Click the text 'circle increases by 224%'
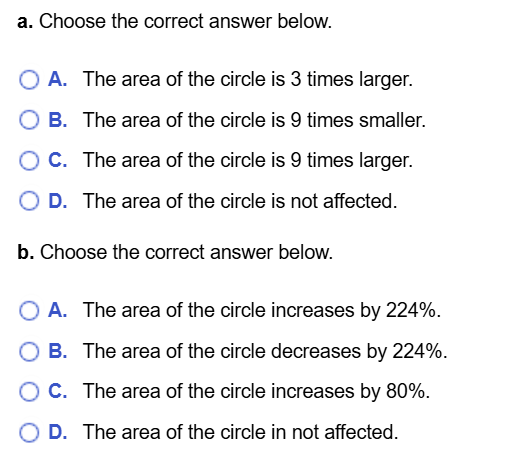 click(330, 311)
